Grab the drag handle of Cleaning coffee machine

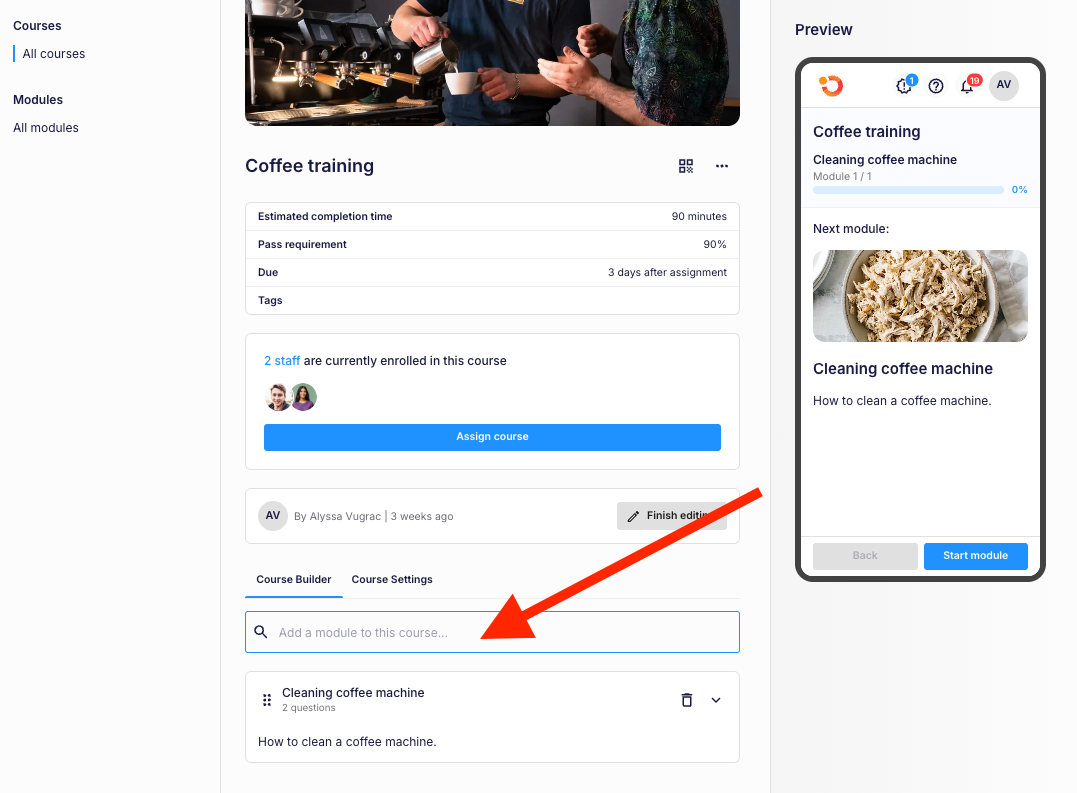point(267,700)
